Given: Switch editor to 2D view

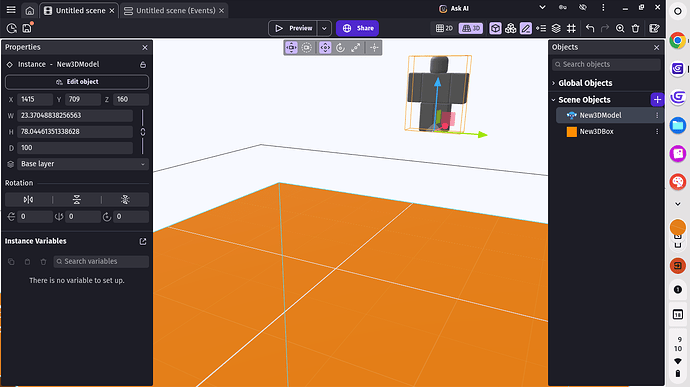Looking at the screenshot, I should pos(444,28).
